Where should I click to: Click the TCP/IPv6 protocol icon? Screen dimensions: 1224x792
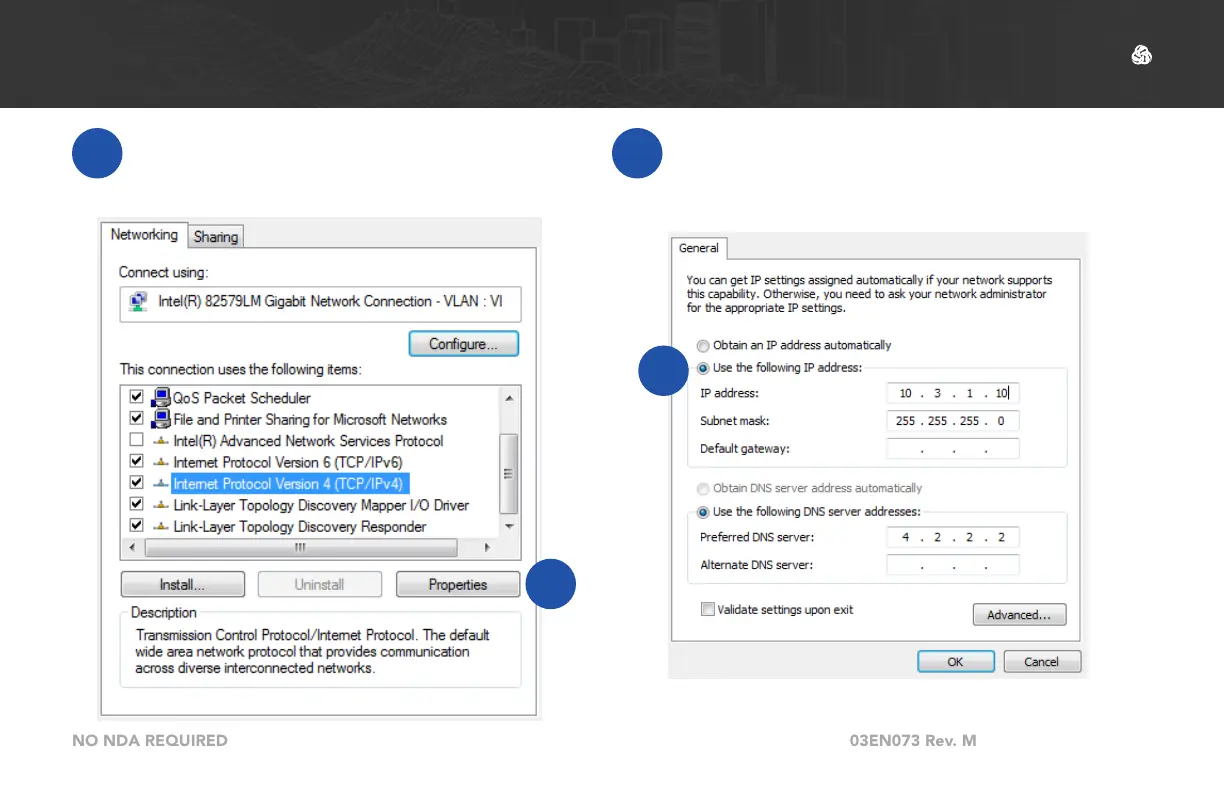(160, 462)
